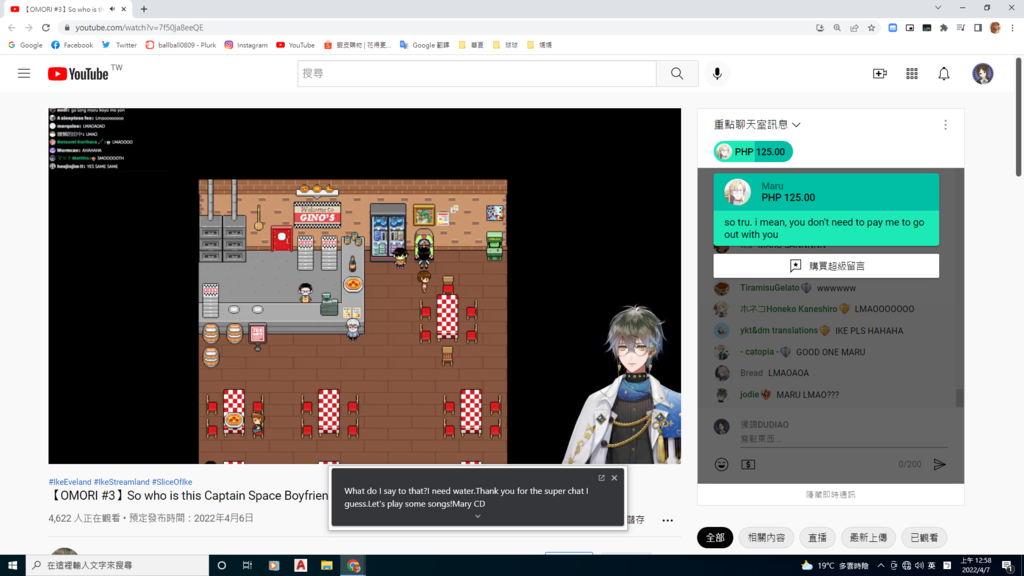Pop out the caption box window
The height and width of the screenshot is (576, 1024).
point(601,478)
